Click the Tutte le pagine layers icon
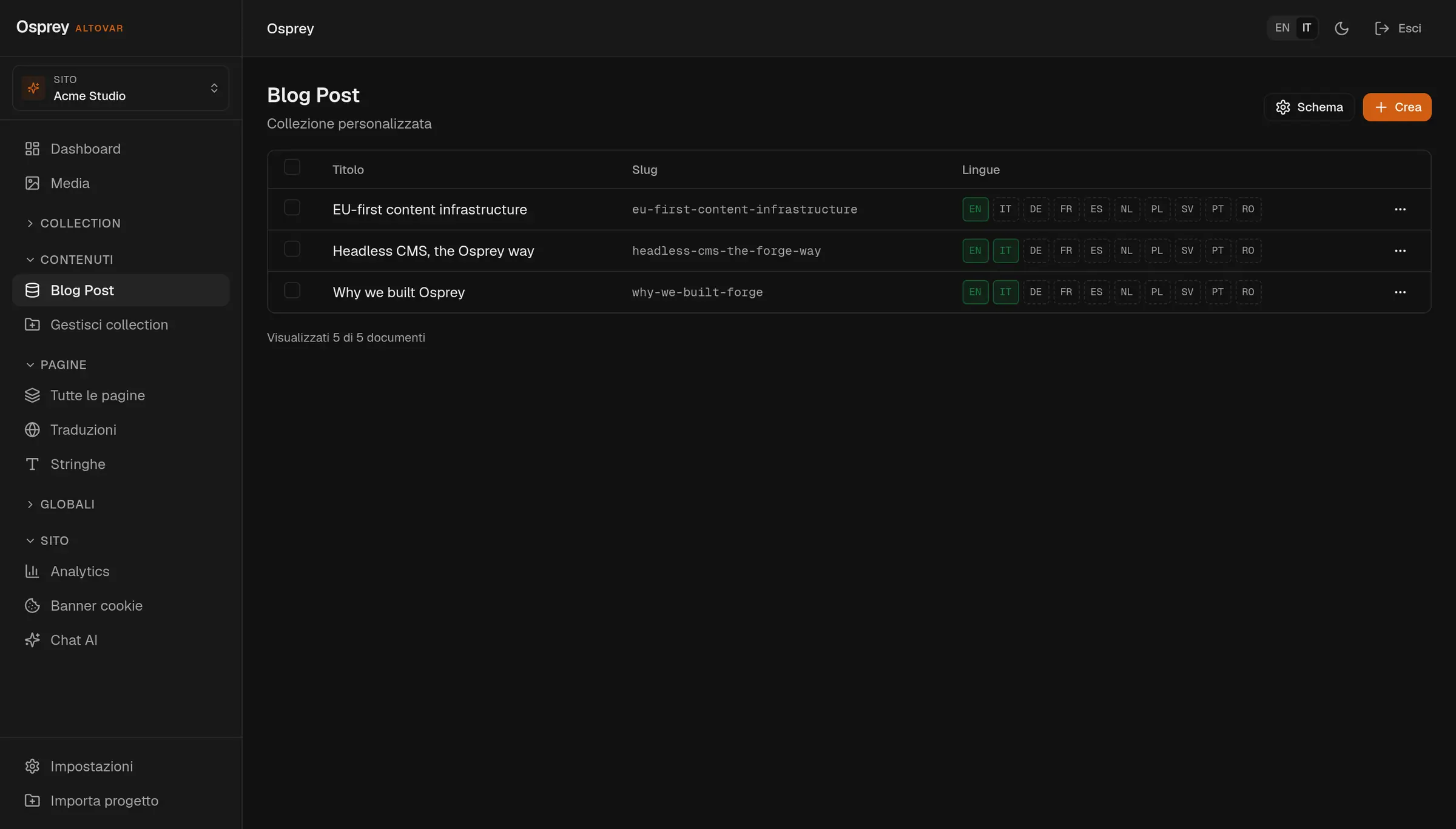The width and height of the screenshot is (1456, 829). [32, 395]
